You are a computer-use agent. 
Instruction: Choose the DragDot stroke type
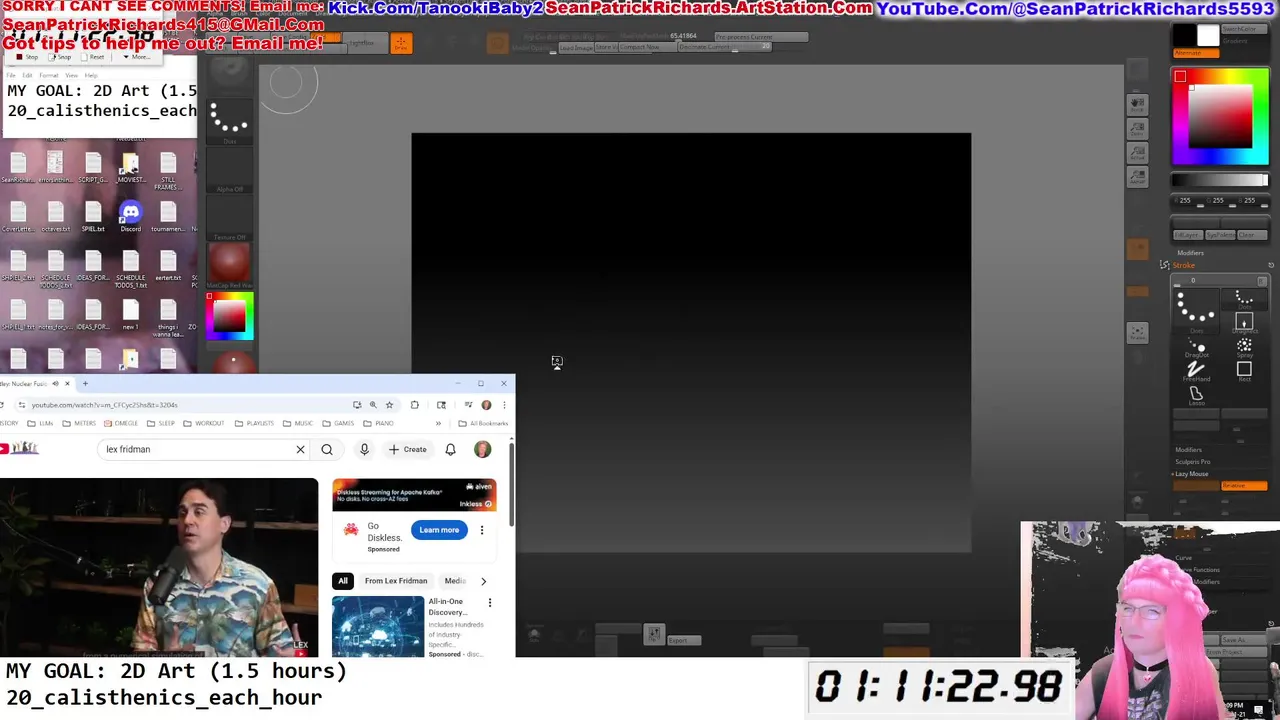[1197, 348]
